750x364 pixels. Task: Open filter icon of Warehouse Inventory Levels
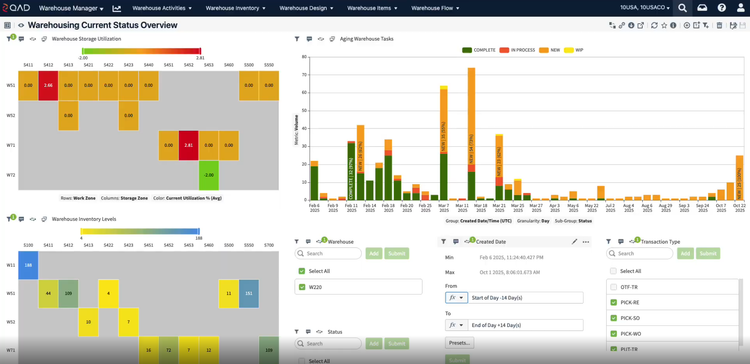pos(9,219)
